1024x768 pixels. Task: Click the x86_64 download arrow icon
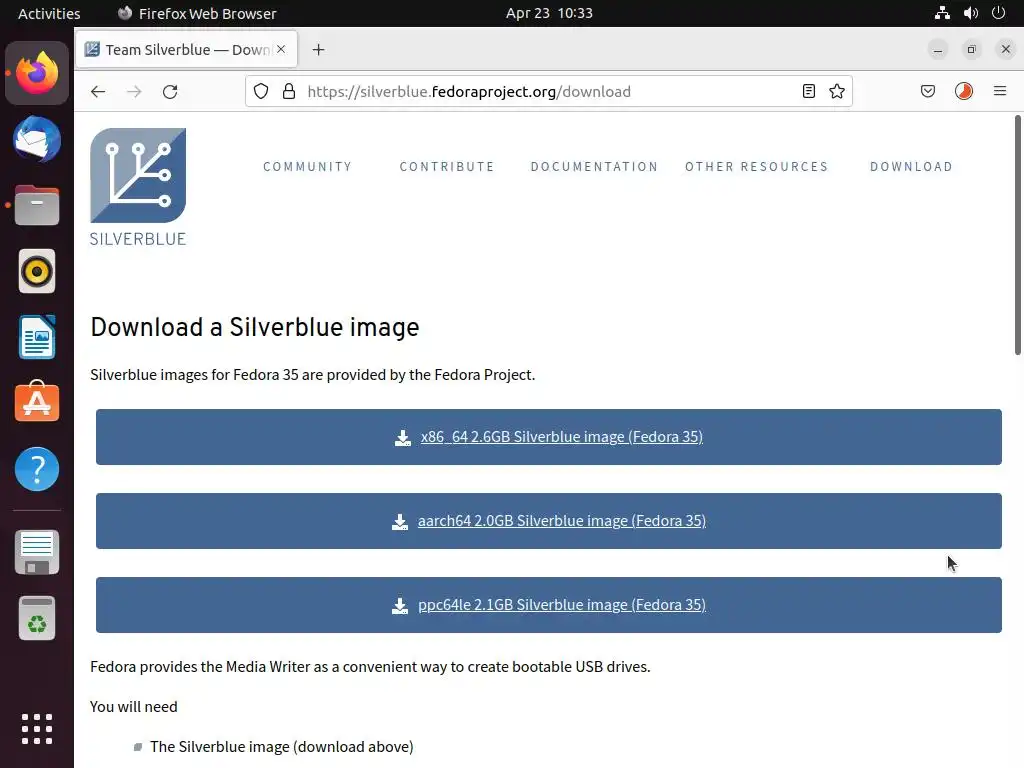point(403,438)
